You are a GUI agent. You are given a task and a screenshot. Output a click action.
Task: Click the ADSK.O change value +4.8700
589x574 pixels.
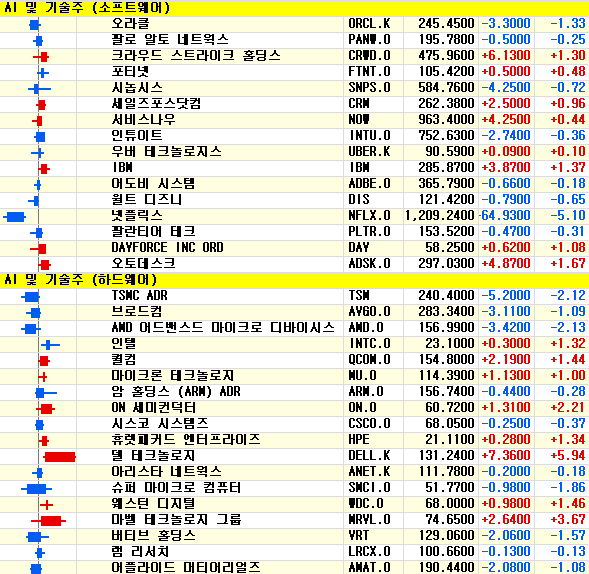coord(506,264)
